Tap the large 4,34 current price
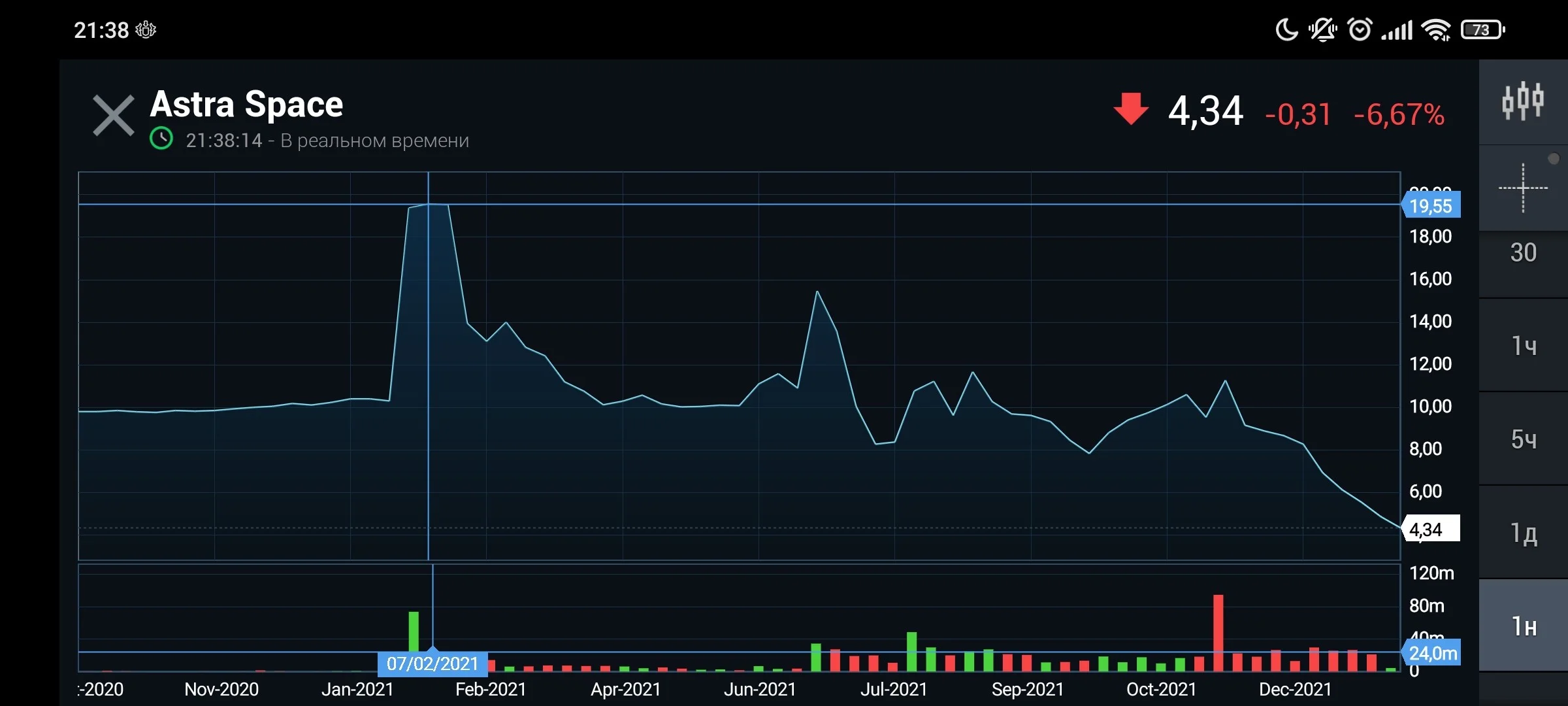1568x706 pixels. click(x=1205, y=110)
